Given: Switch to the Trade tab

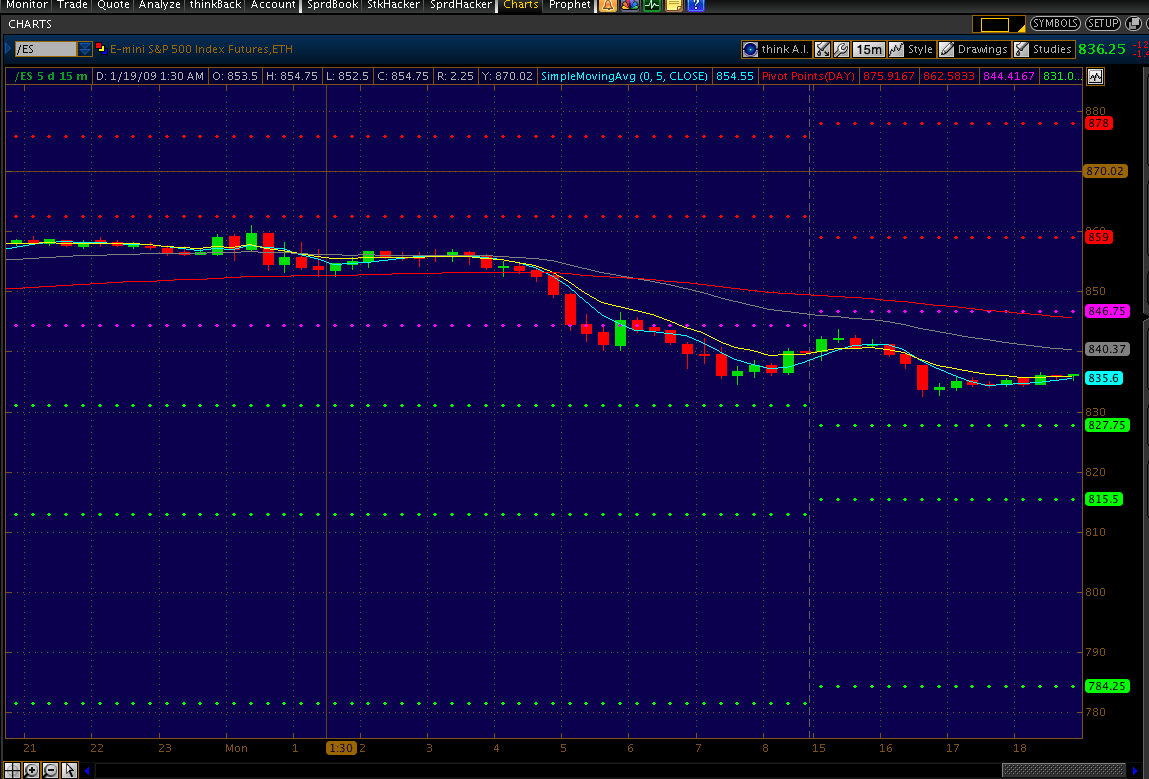Looking at the screenshot, I should pyautogui.click(x=72, y=5).
